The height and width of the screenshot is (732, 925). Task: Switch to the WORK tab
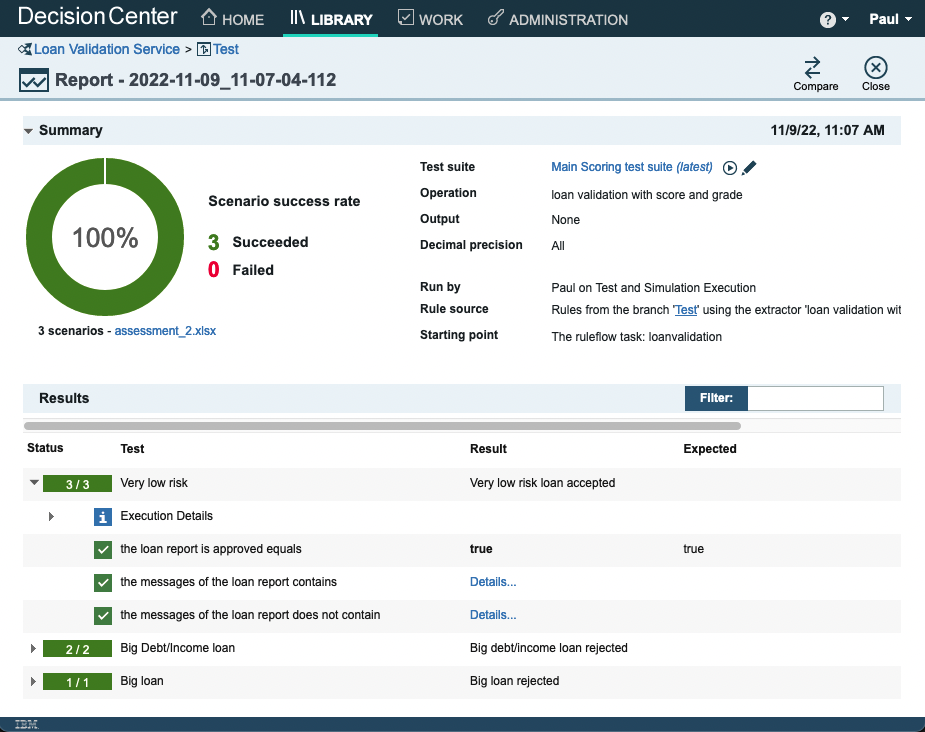(430, 19)
